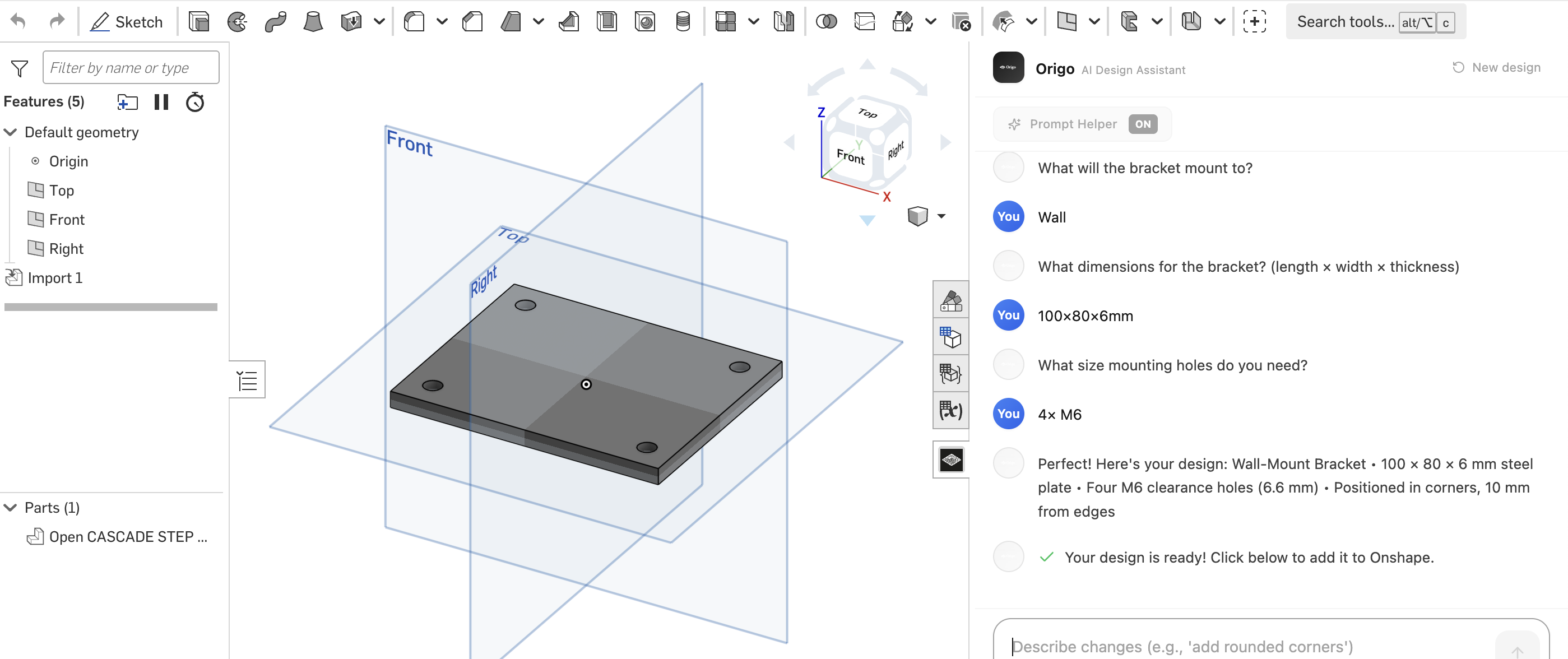Open the appearance color panel icon

[951, 299]
